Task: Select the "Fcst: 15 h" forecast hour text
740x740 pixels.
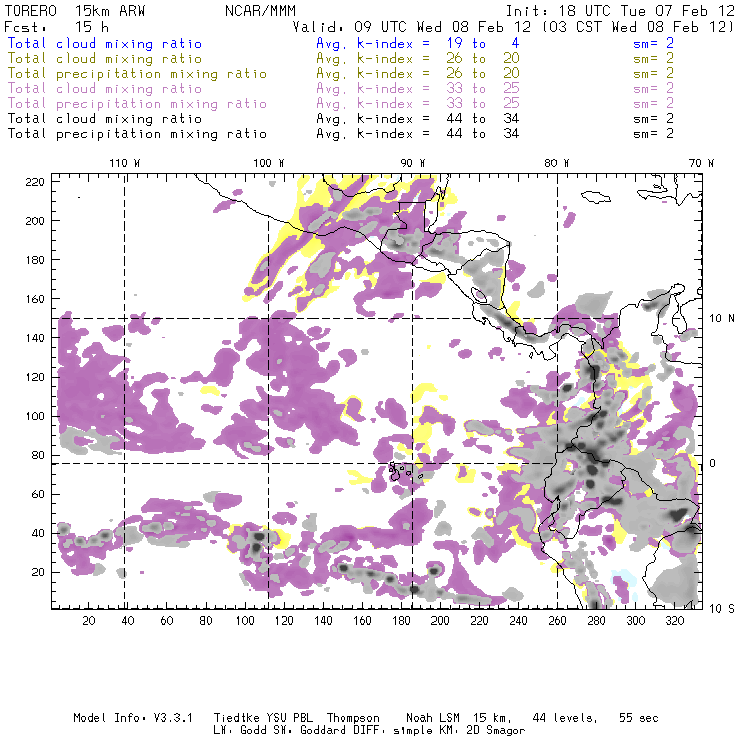Action: [57, 27]
